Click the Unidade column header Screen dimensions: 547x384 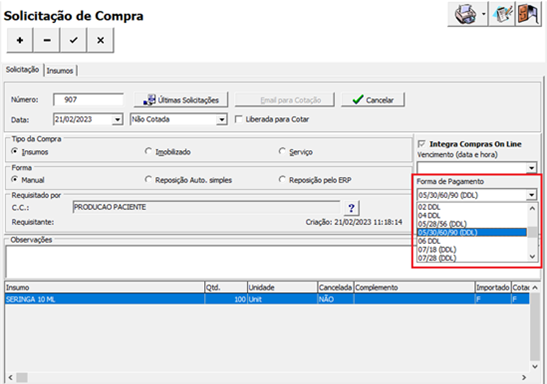tap(283, 287)
